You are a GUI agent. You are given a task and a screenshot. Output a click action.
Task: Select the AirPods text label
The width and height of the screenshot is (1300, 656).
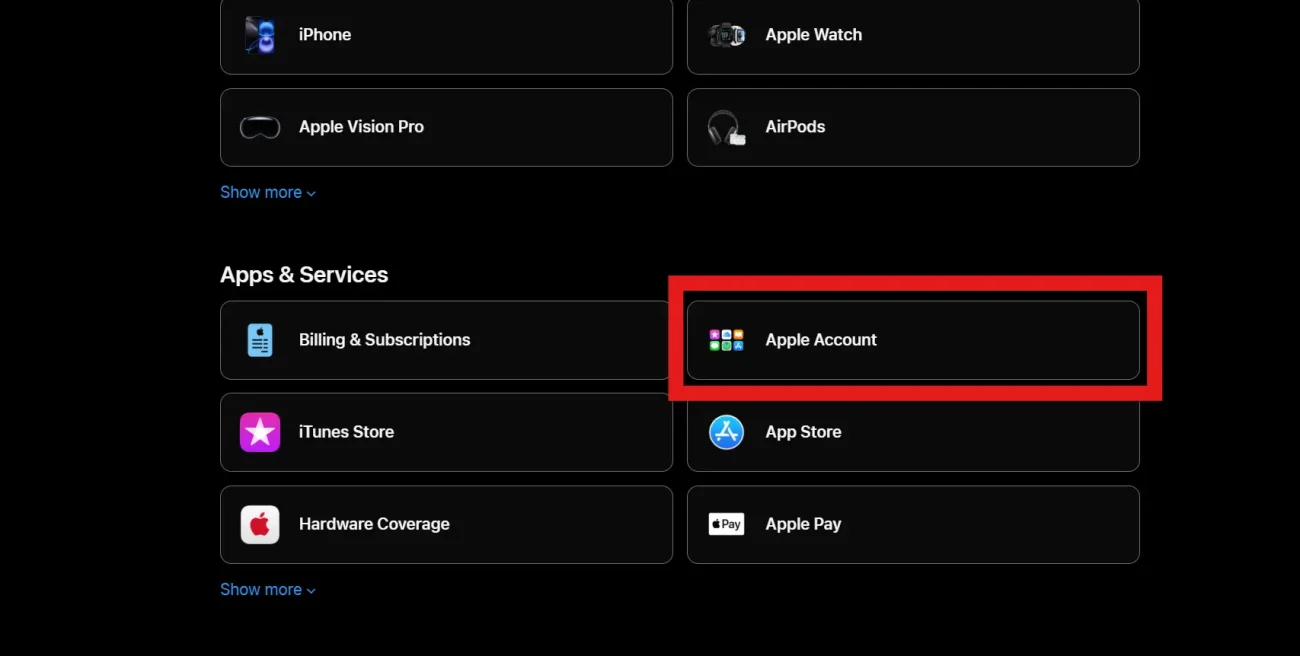pos(795,127)
